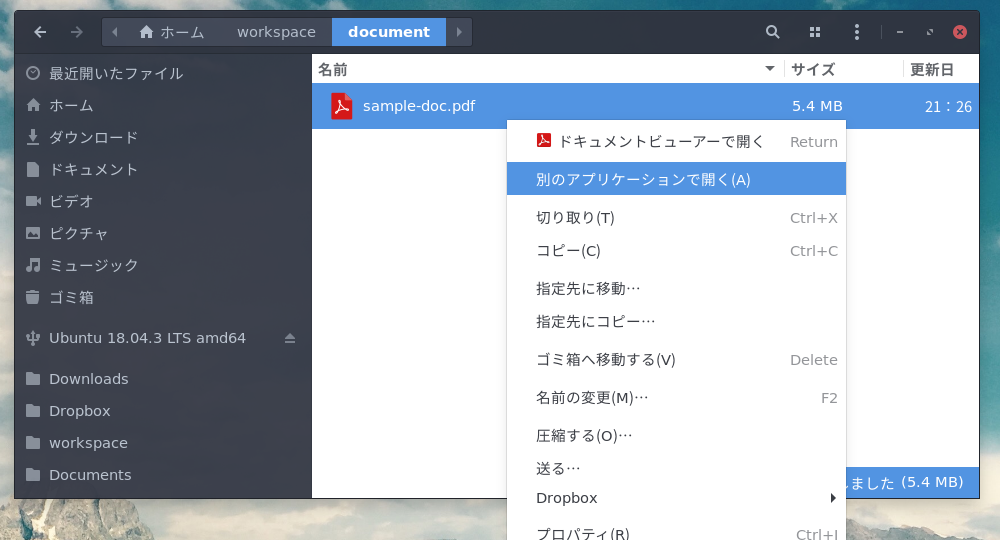The height and width of the screenshot is (540, 1000).
Task: Choose ゴミ箱へ移動する(V) menu entry
Action: click(676, 360)
